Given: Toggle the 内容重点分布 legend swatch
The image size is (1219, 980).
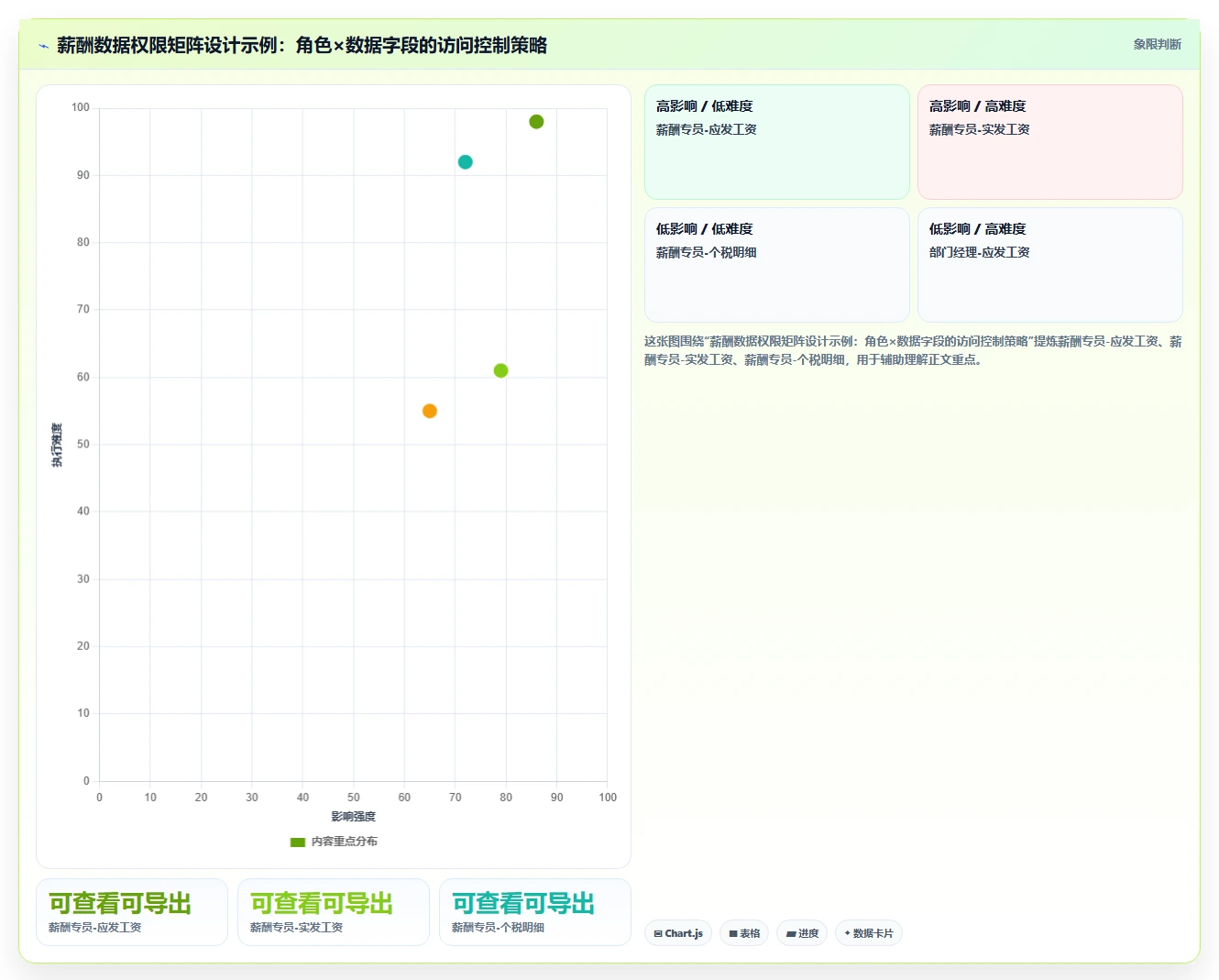Looking at the screenshot, I should point(297,842).
